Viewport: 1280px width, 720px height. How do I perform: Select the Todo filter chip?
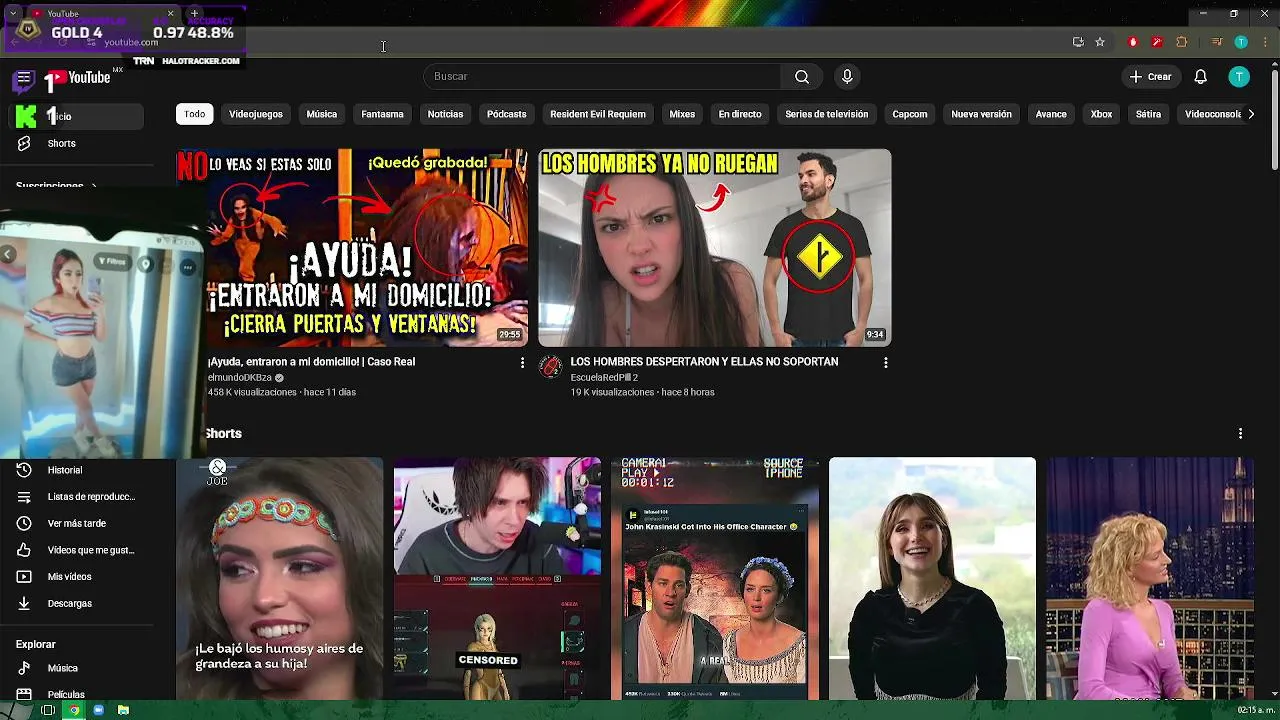(x=195, y=114)
